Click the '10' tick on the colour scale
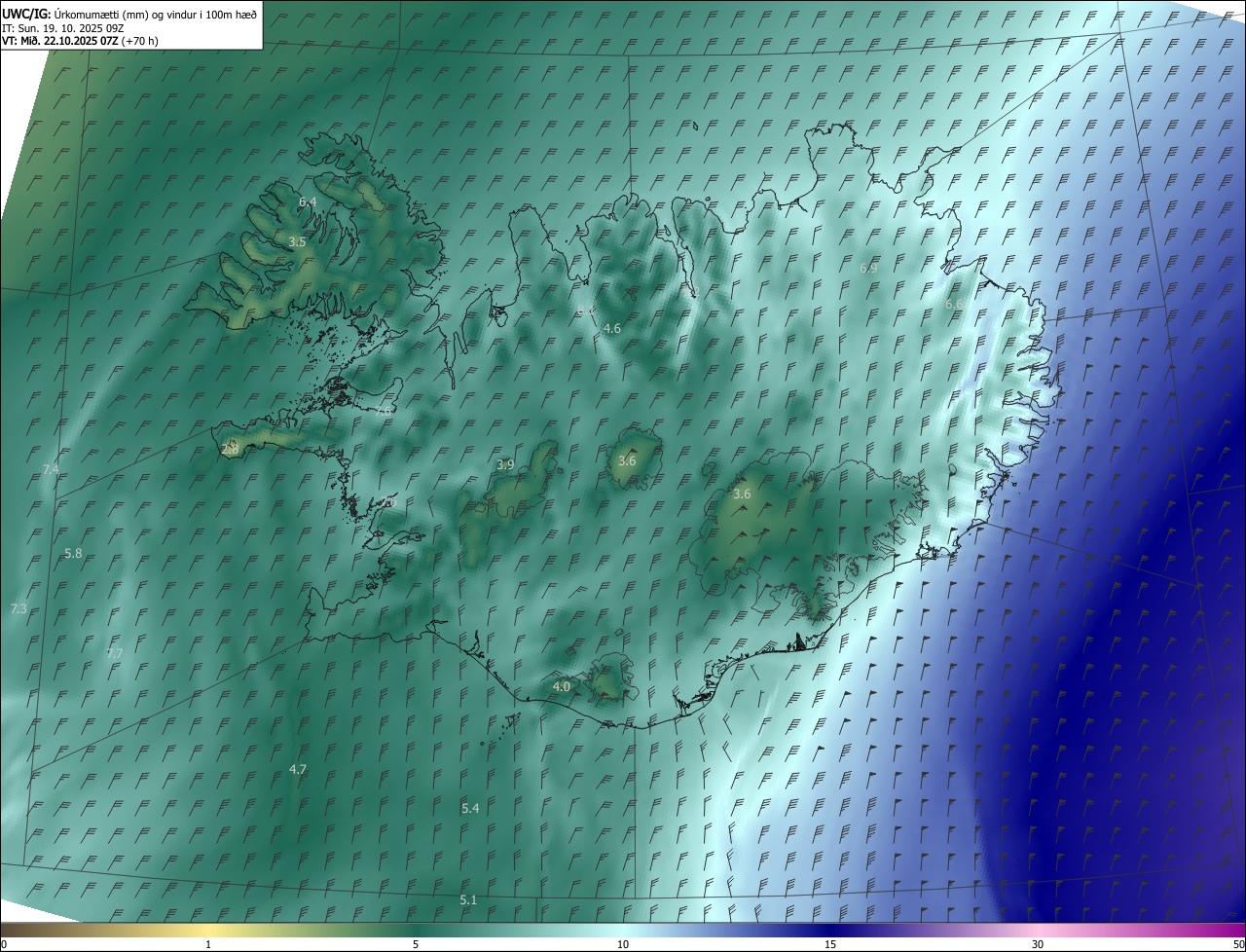Image resolution: width=1246 pixels, height=952 pixels. (x=623, y=944)
